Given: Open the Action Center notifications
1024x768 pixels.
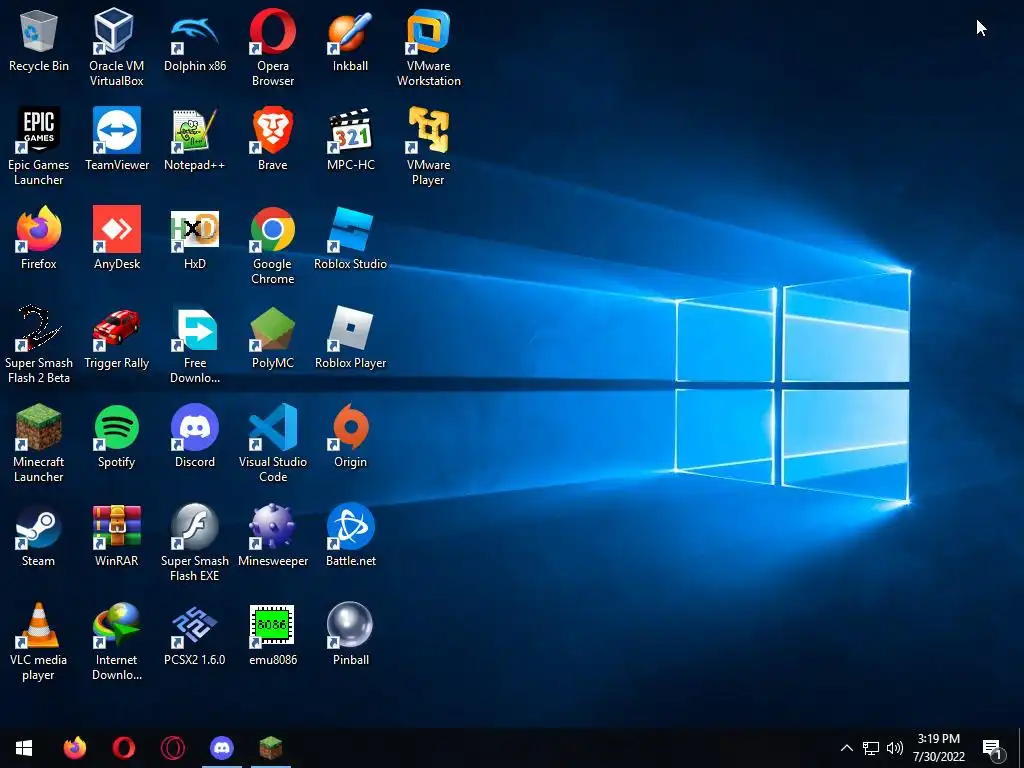Looking at the screenshot, I should (x=993, y=748).
